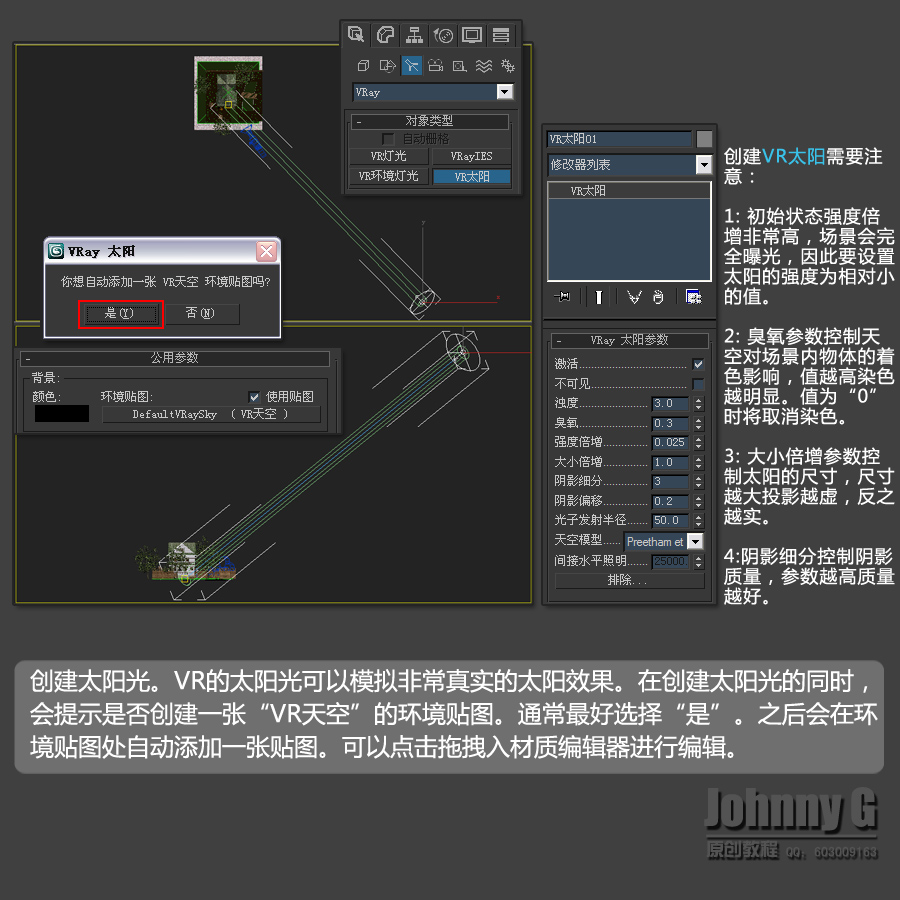The width and height of the screenshot is (900, 900).
Task: Toggle Show End Result icon
Action: tap(599, 297)
